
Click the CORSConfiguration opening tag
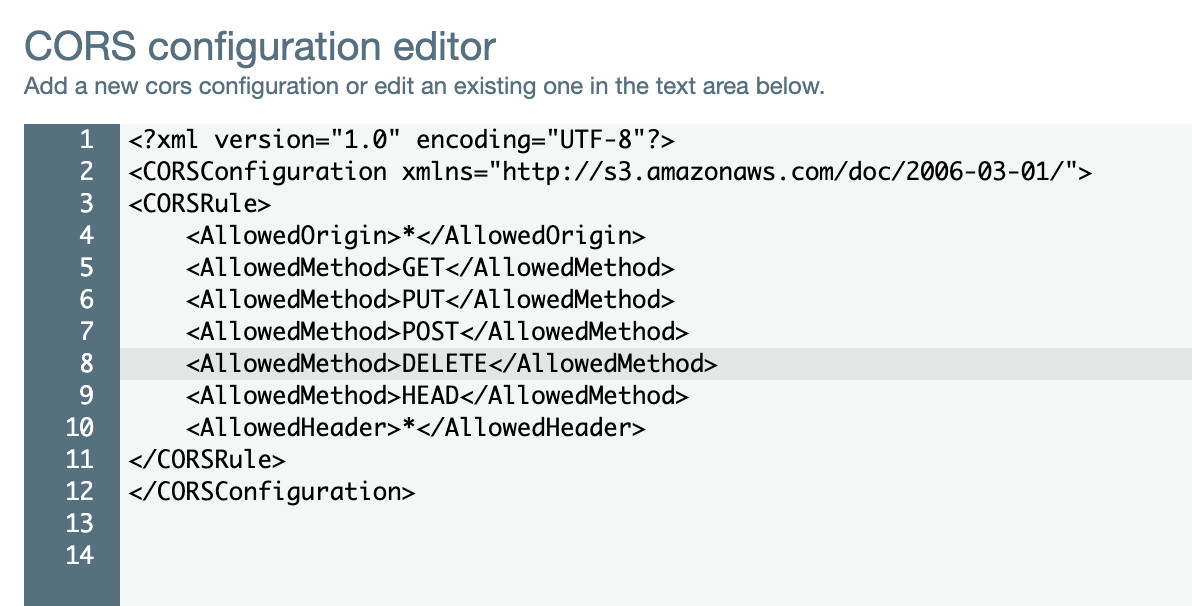pyautogui.click(x=610, y=171)
